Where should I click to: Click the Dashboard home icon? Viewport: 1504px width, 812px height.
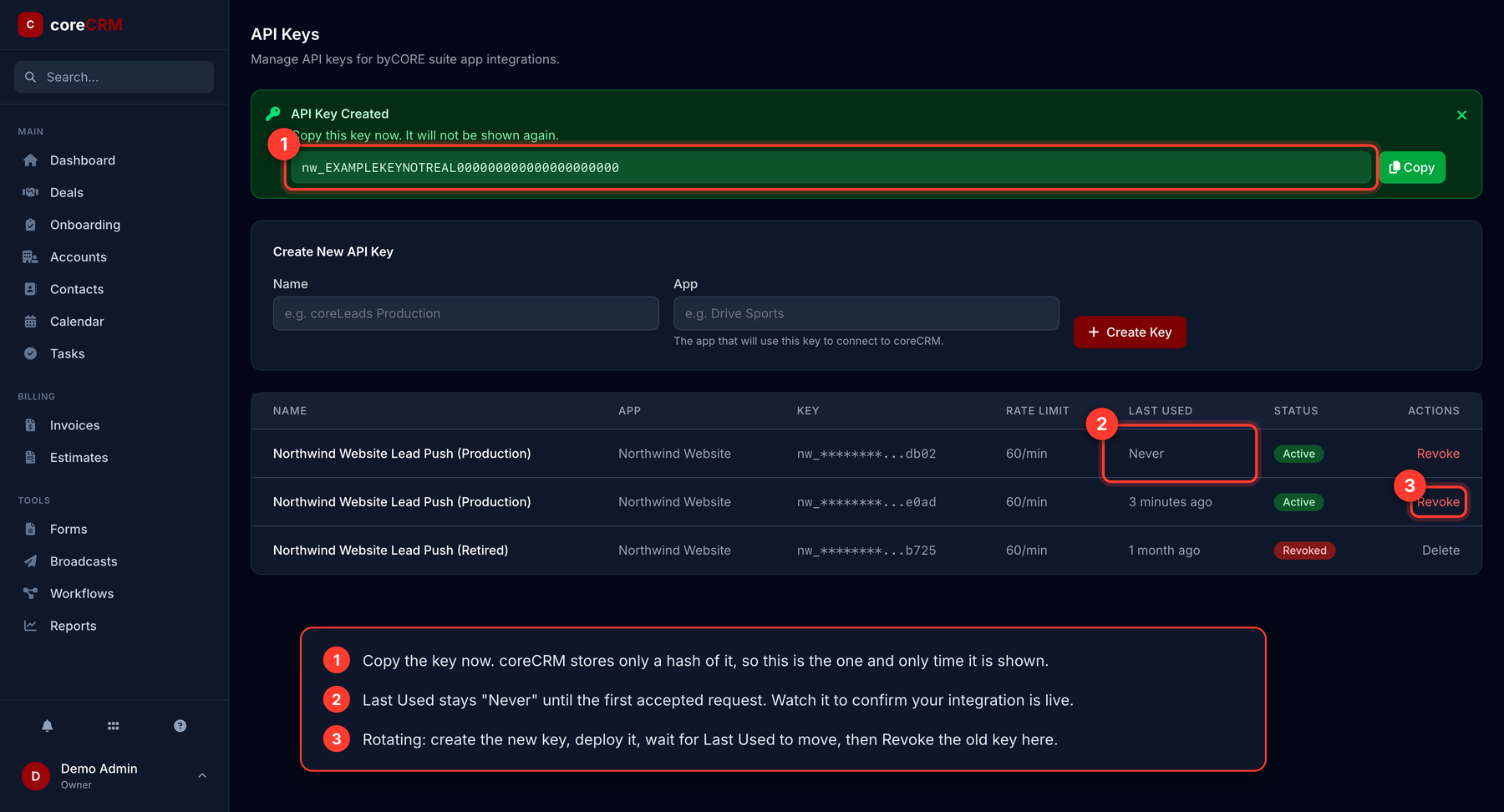[31, 160]
